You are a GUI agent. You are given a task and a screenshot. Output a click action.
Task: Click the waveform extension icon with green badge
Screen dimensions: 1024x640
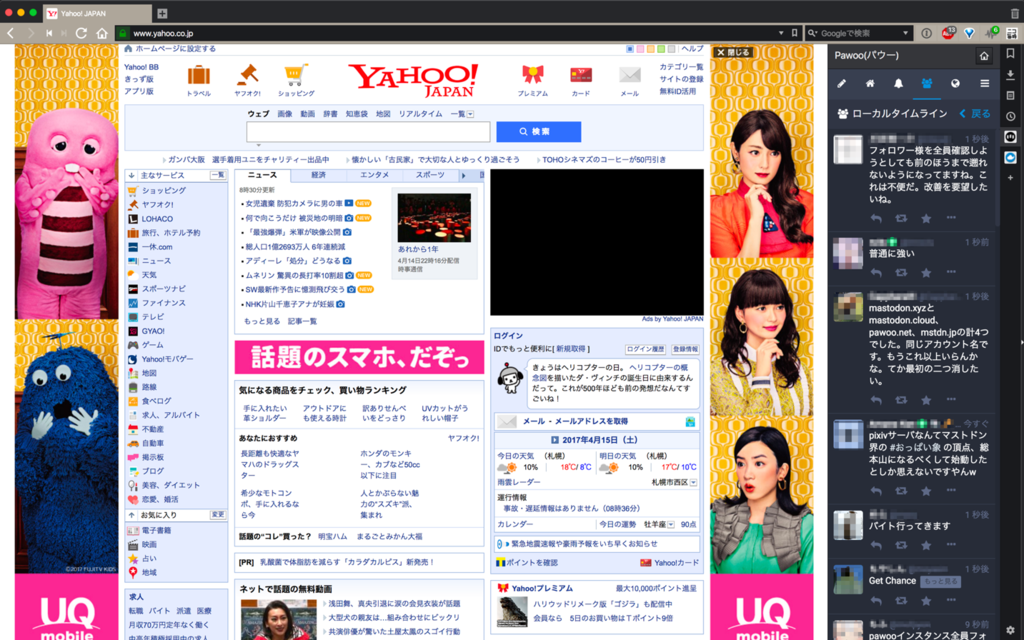click(x=991, y=33)
